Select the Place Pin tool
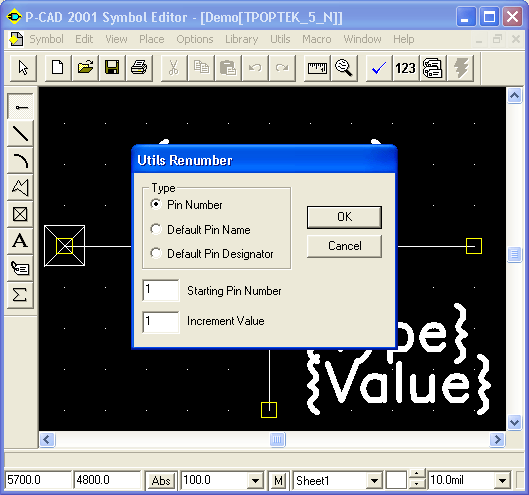Viewport: 529px width, 495px height. (x=20, y=107)
